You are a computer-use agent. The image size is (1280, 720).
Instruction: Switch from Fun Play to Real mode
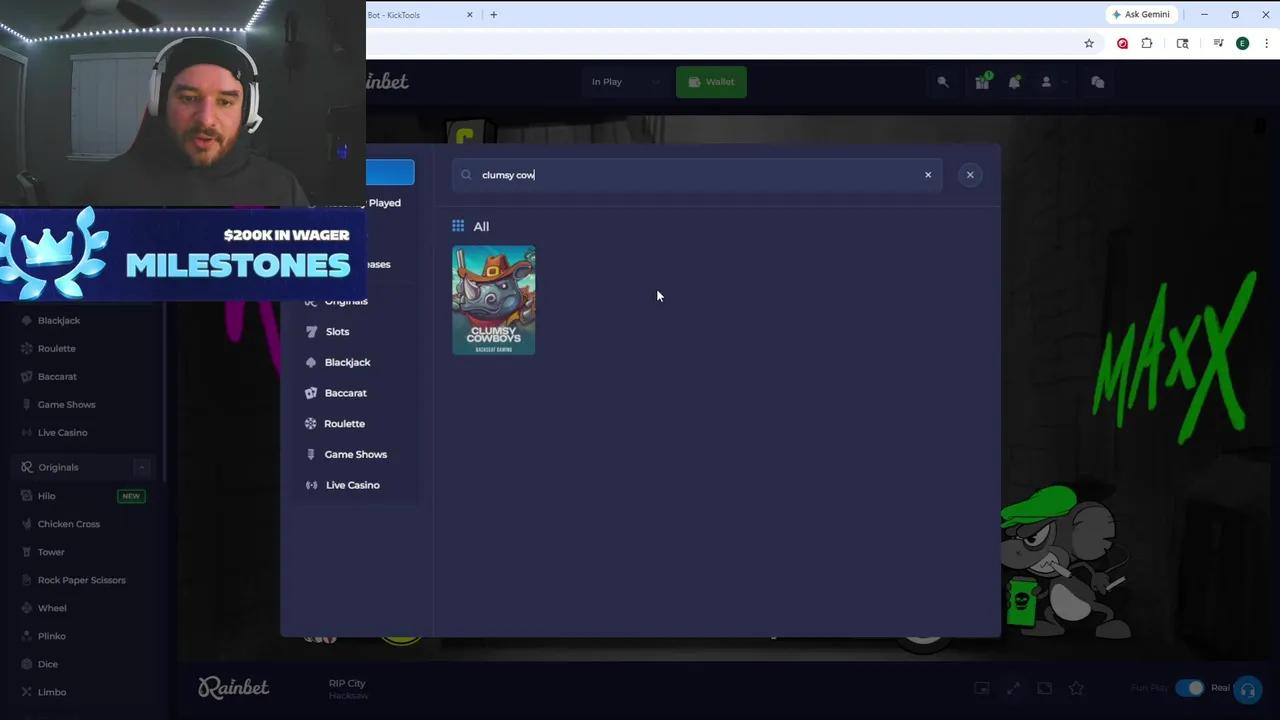(1193, 687)
